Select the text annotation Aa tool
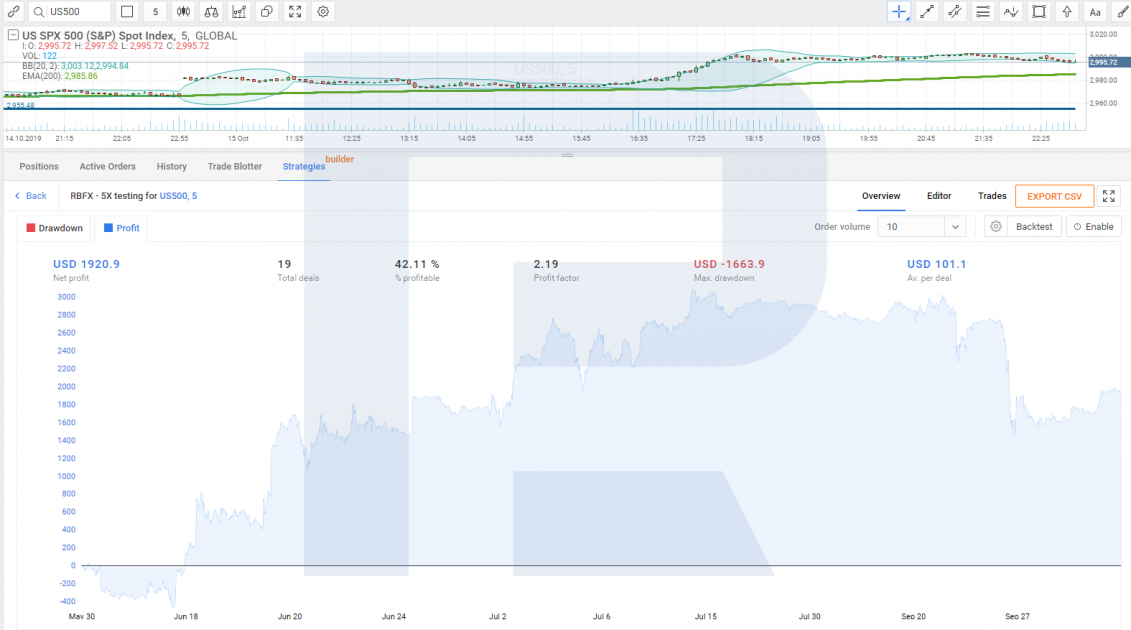 (x=1095, y=12)
